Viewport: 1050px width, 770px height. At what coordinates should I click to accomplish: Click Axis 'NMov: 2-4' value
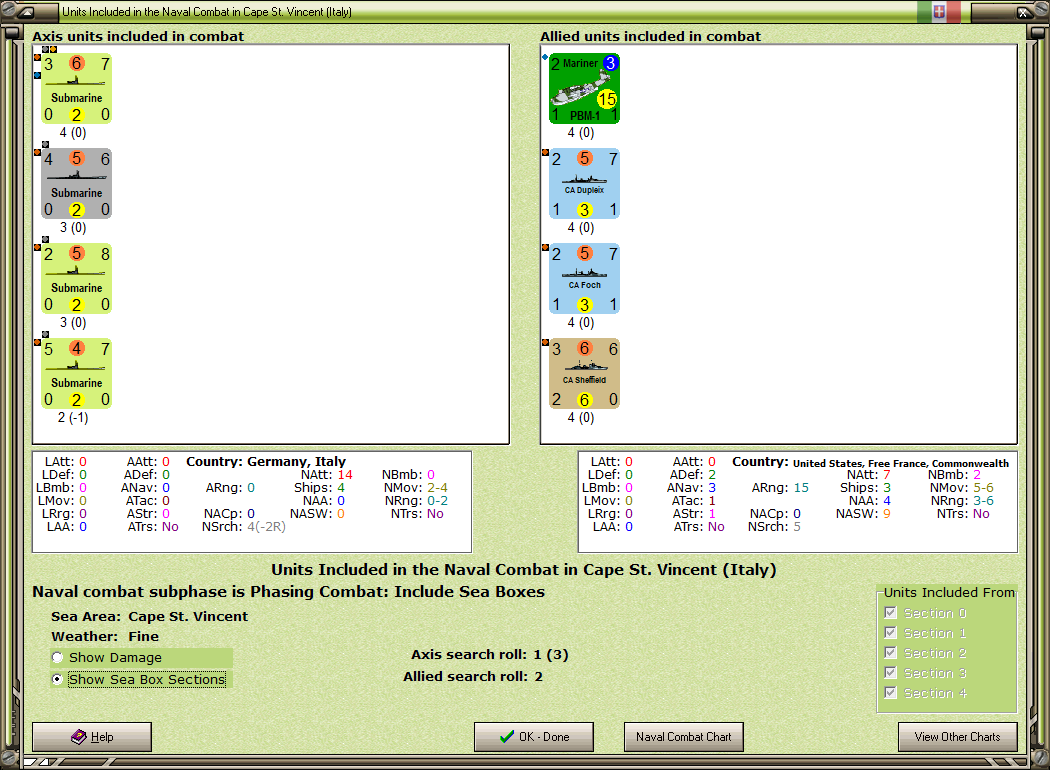click(x=437, y=487)
